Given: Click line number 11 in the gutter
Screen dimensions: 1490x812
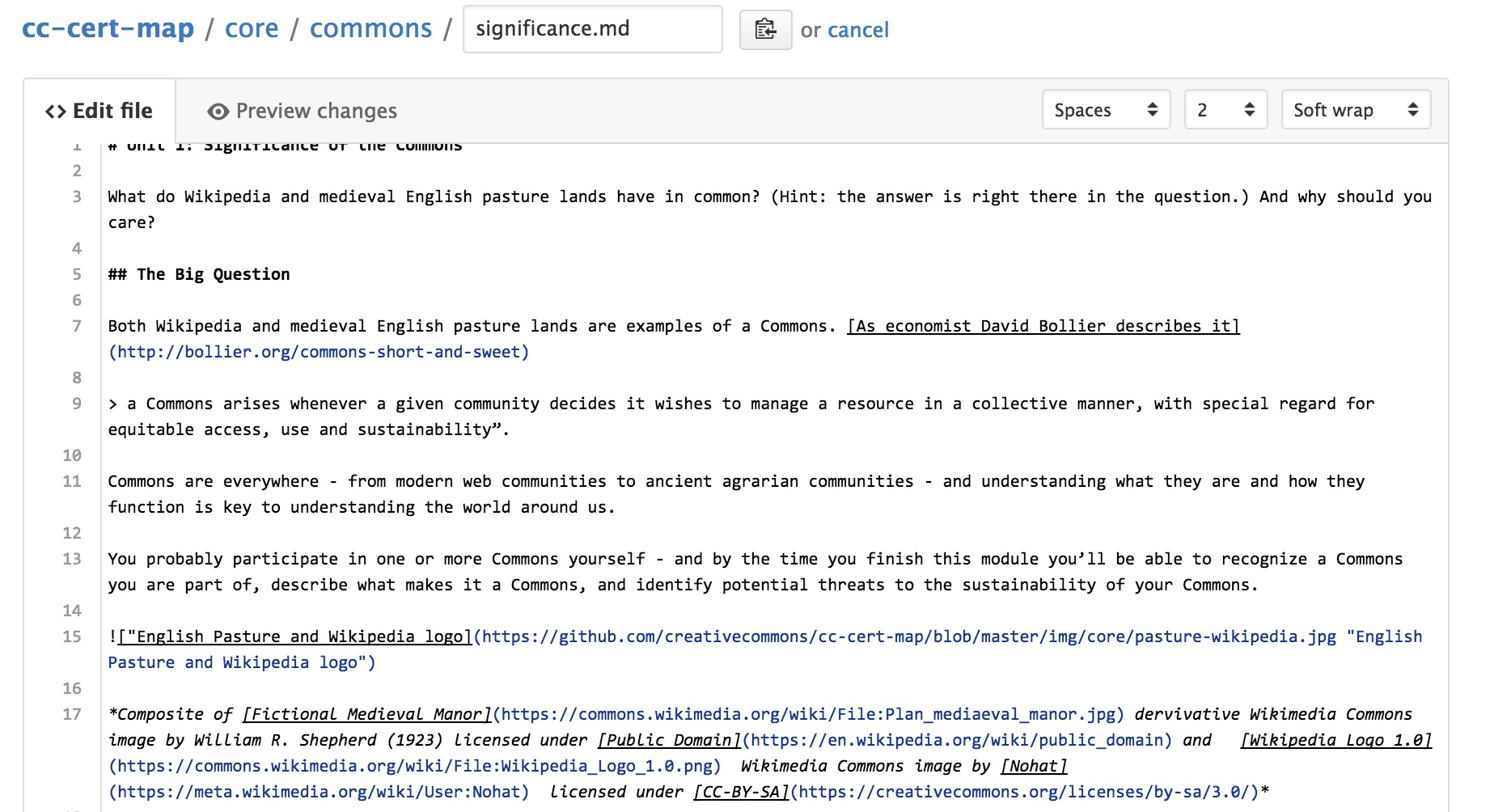Looking at the screenshot, I should coord(72,481).
